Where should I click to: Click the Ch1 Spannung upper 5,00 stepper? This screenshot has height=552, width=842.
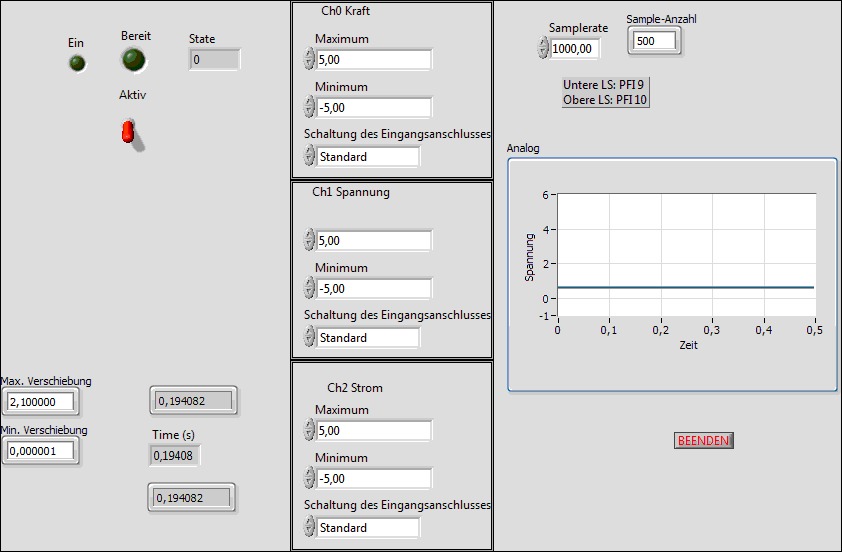pos(309,239)
